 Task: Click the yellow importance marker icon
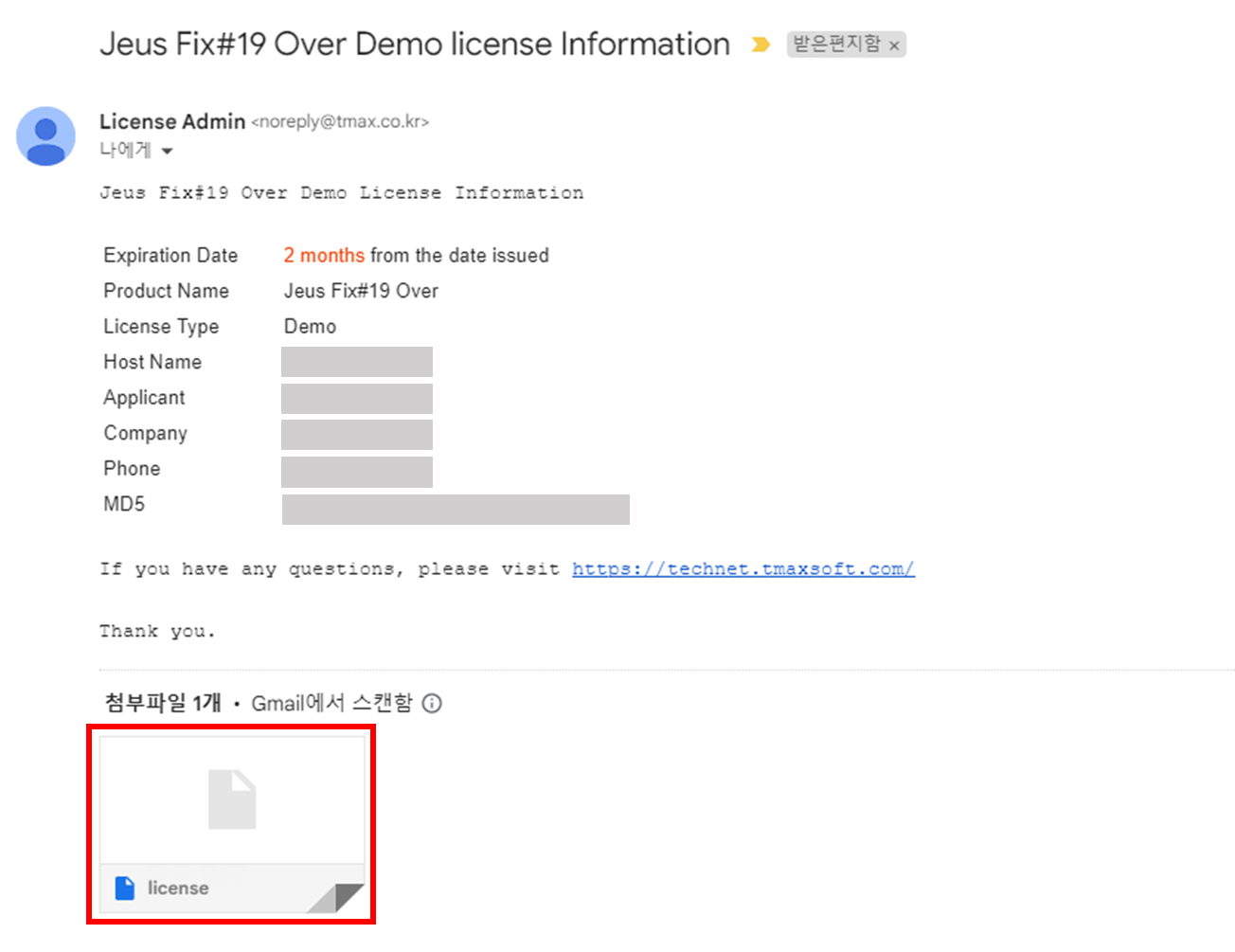click(x=760, y=45)
